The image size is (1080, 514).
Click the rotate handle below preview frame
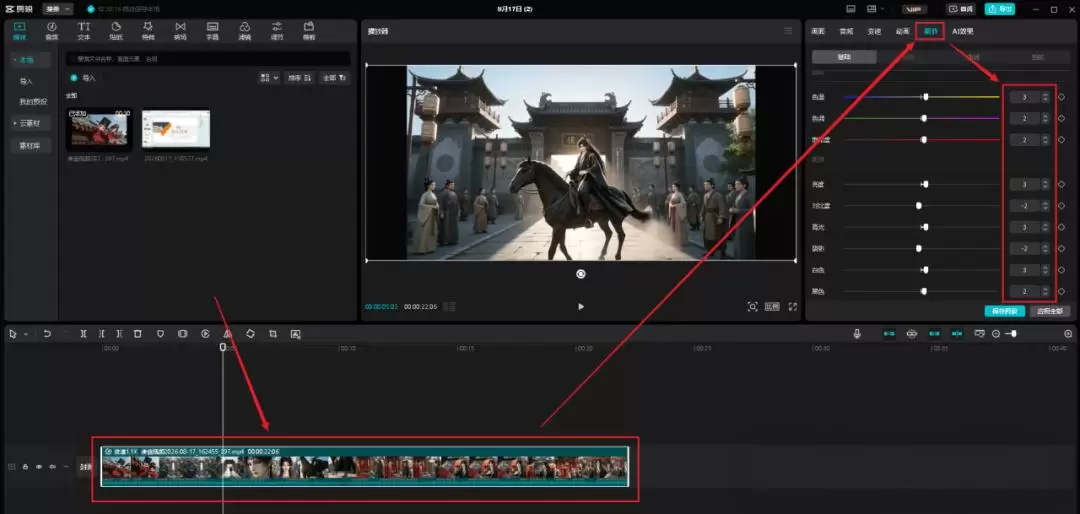581,274
